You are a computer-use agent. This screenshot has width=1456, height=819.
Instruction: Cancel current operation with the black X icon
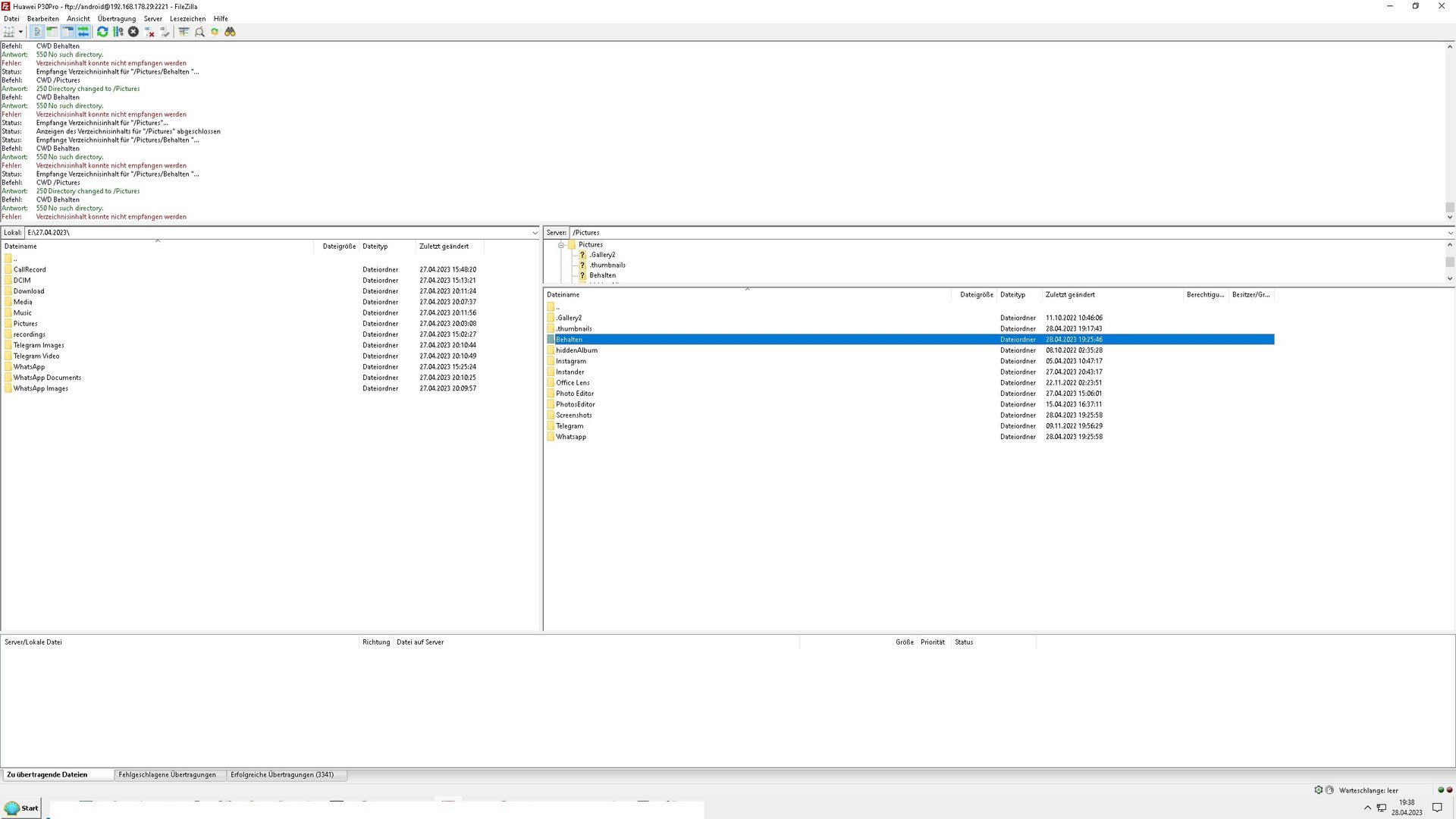tap(133, 32)
